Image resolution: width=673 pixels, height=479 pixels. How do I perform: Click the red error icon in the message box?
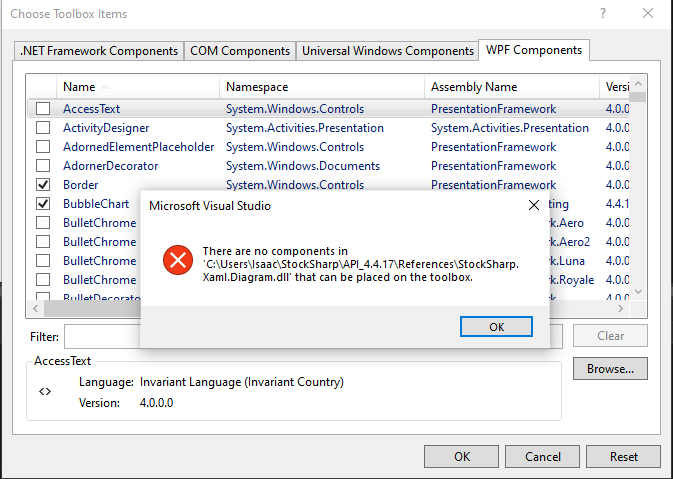[178, 260]
